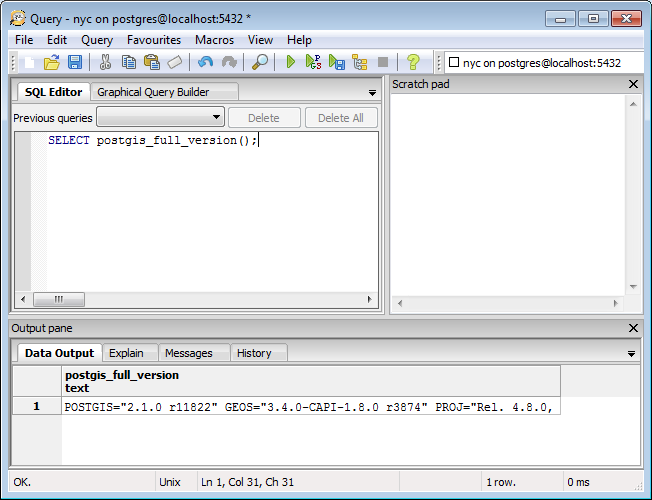Click the Execute pgScript icon
Image resolution: width=652 pixels, height=500 pixels.
(313, 62)
